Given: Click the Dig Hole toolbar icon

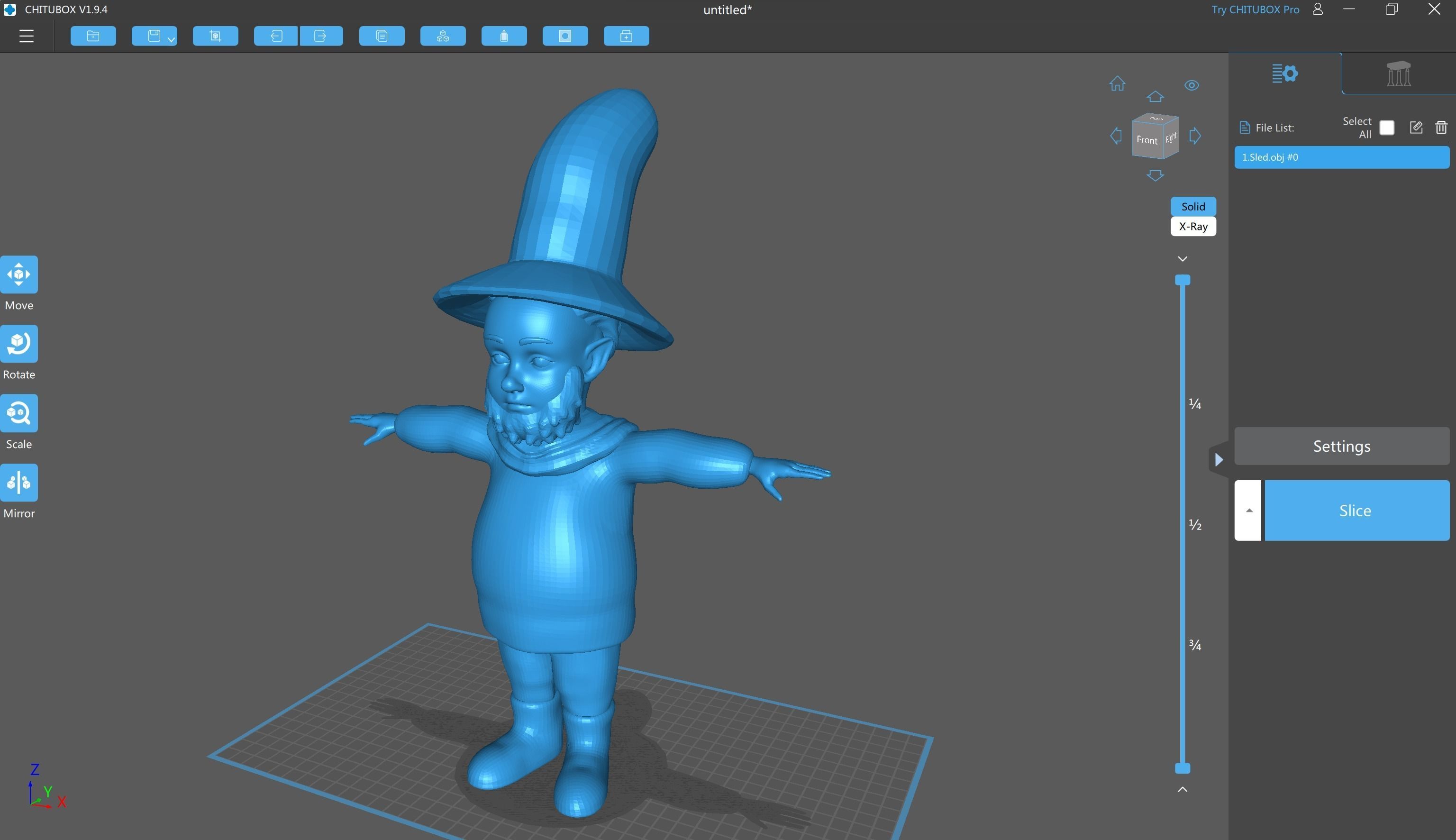Looking at the screenshot, I should (x=565, y=37).
